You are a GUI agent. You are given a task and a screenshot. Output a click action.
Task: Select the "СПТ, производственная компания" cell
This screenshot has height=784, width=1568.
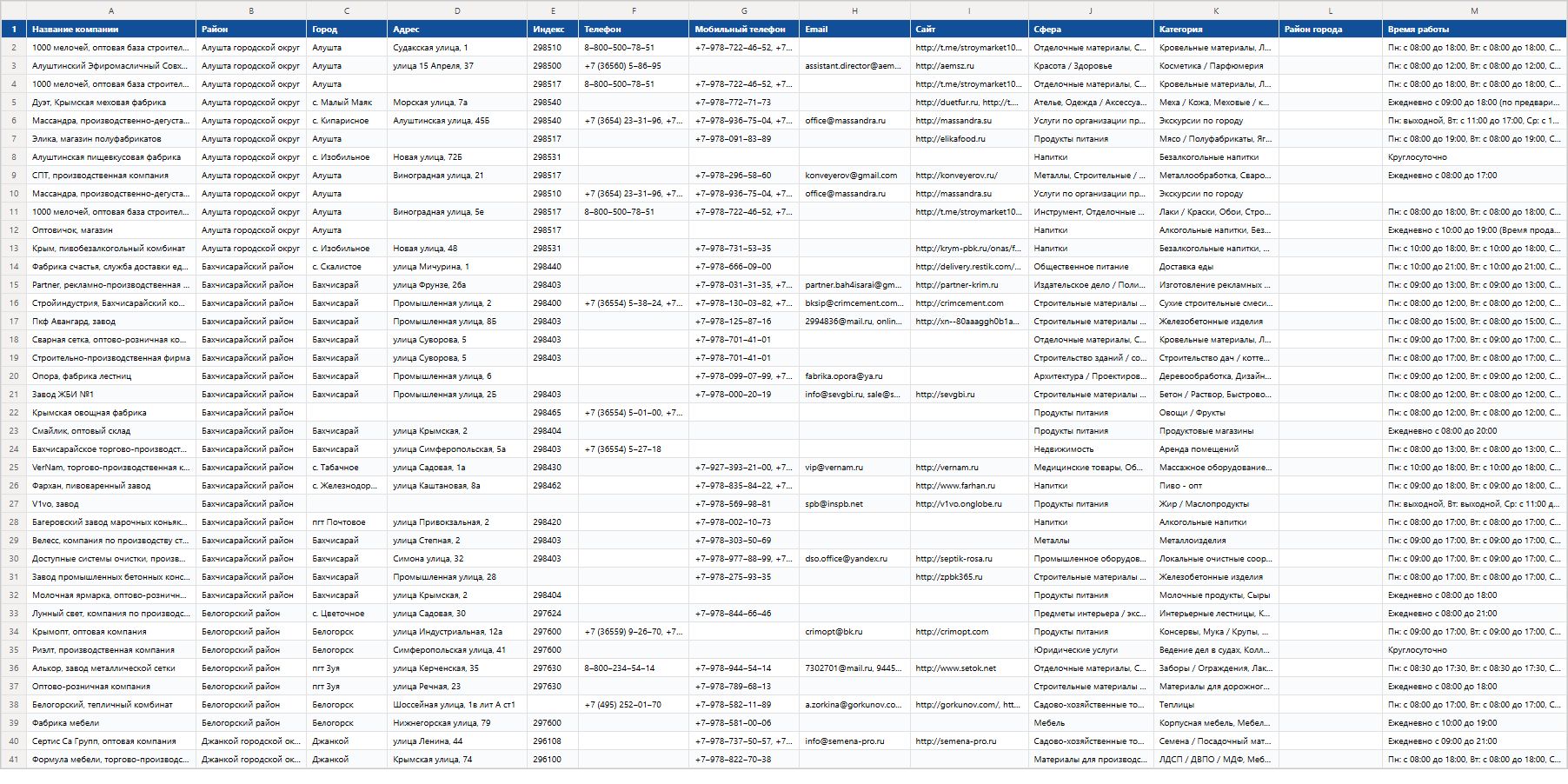click(111, 176)
